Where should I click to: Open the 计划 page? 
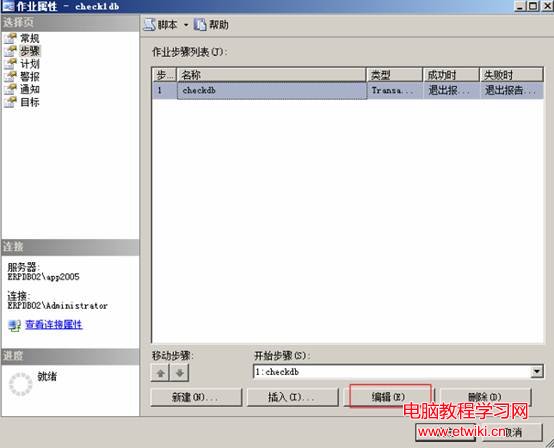click(30, 64)
